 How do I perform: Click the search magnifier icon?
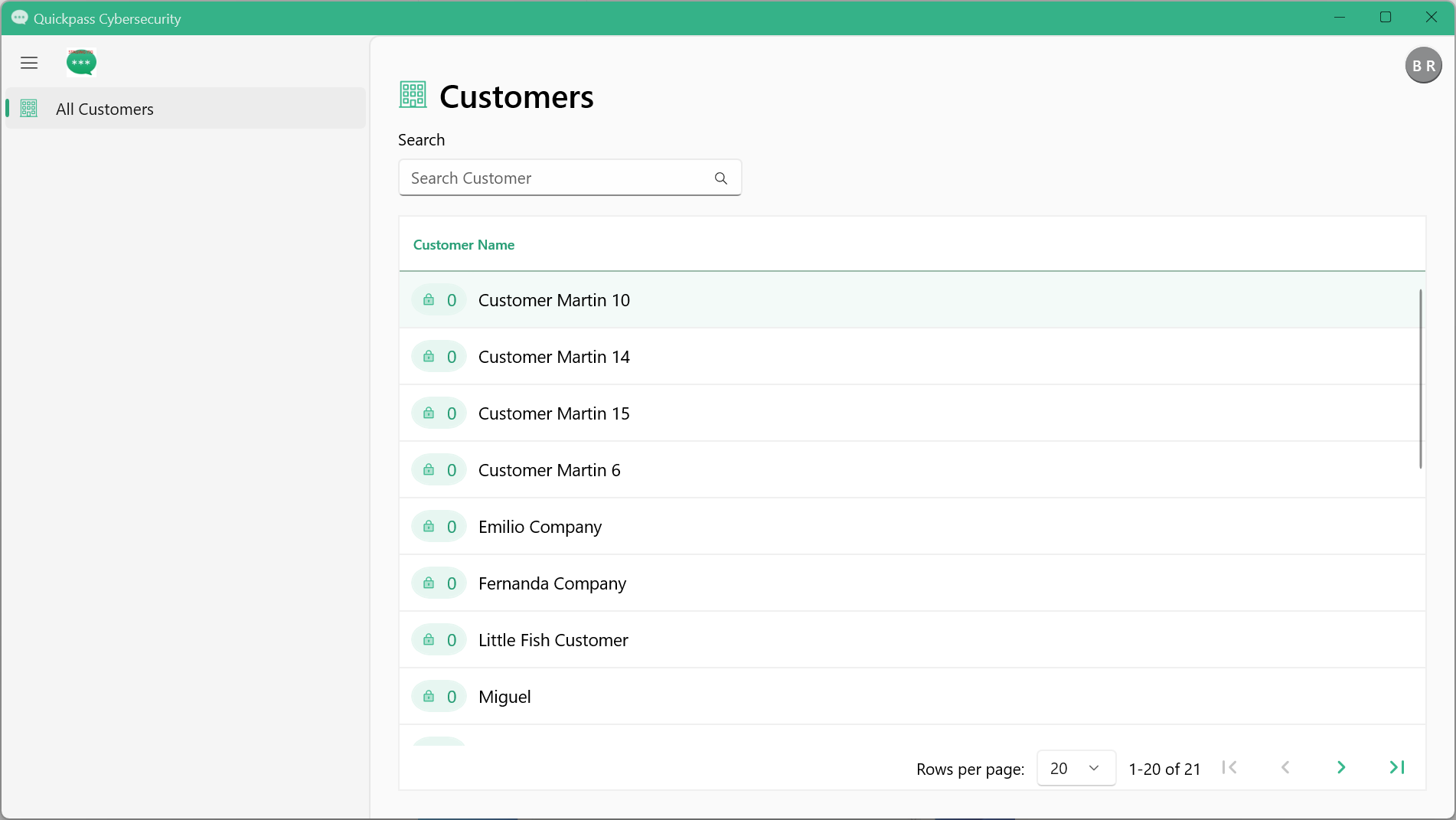pyautogui.click(x=720, y=178)
